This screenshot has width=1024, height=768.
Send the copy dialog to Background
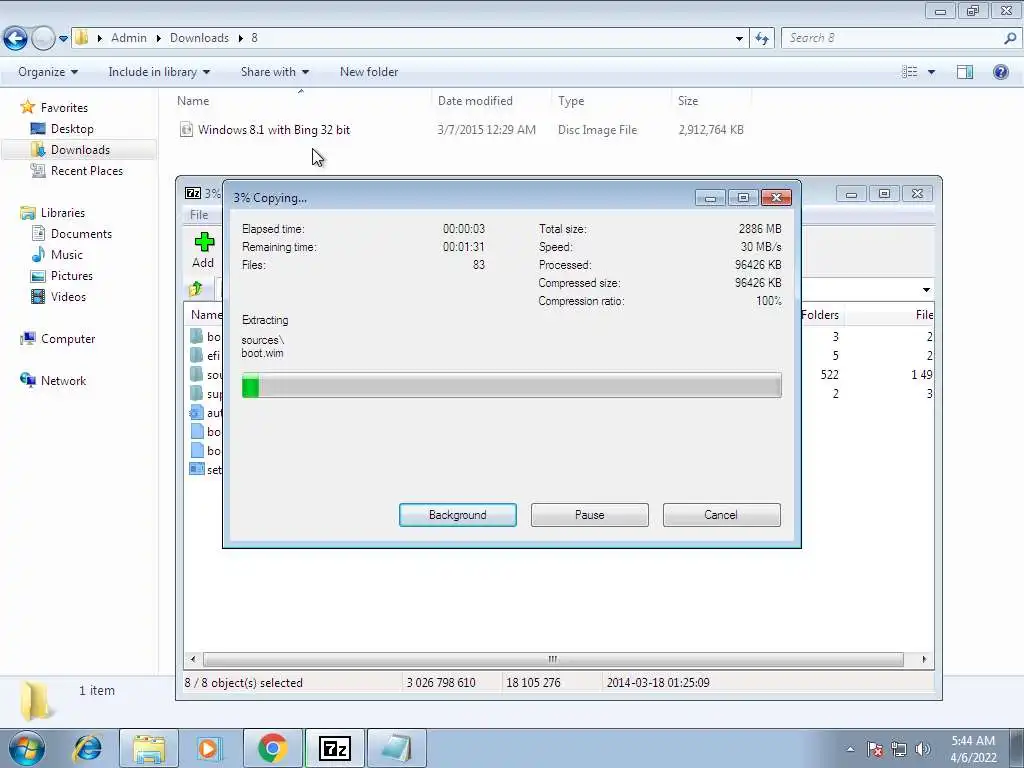pyautogui.click(x=457, y=515)
